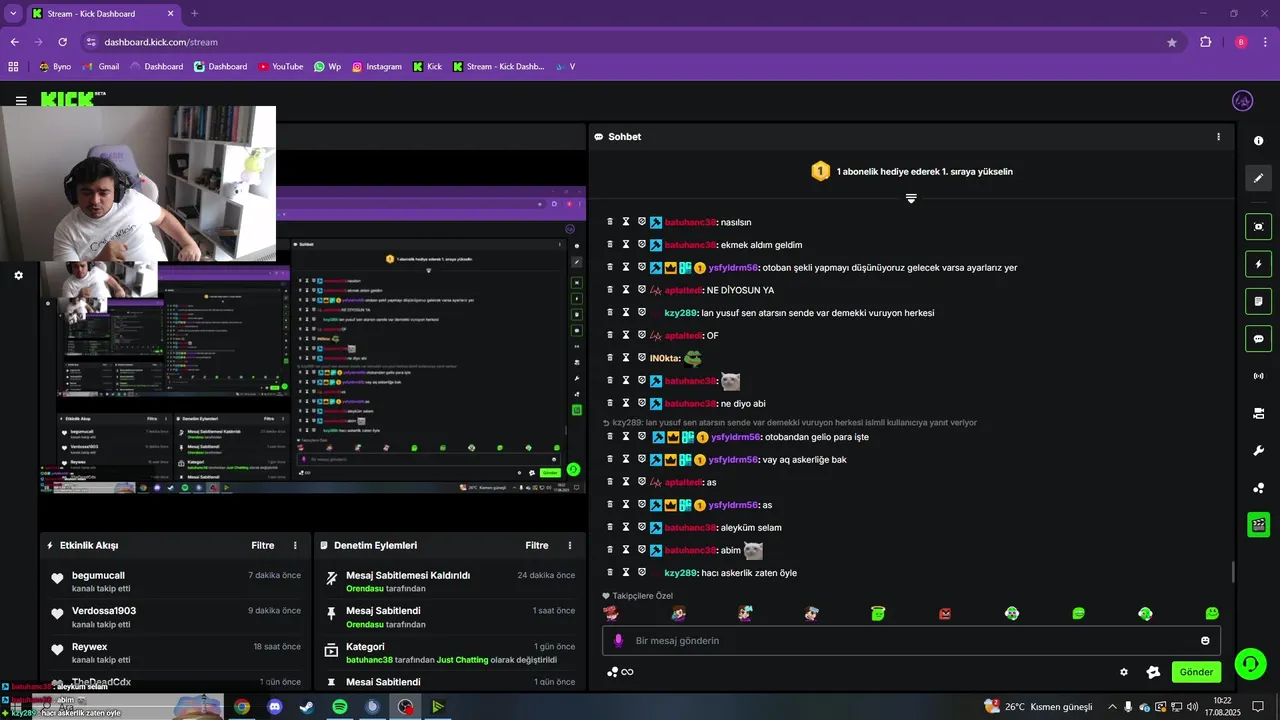Open the Instagram bookmark
The height and width of the screenshot is (720, 1280).
[376, 67]
